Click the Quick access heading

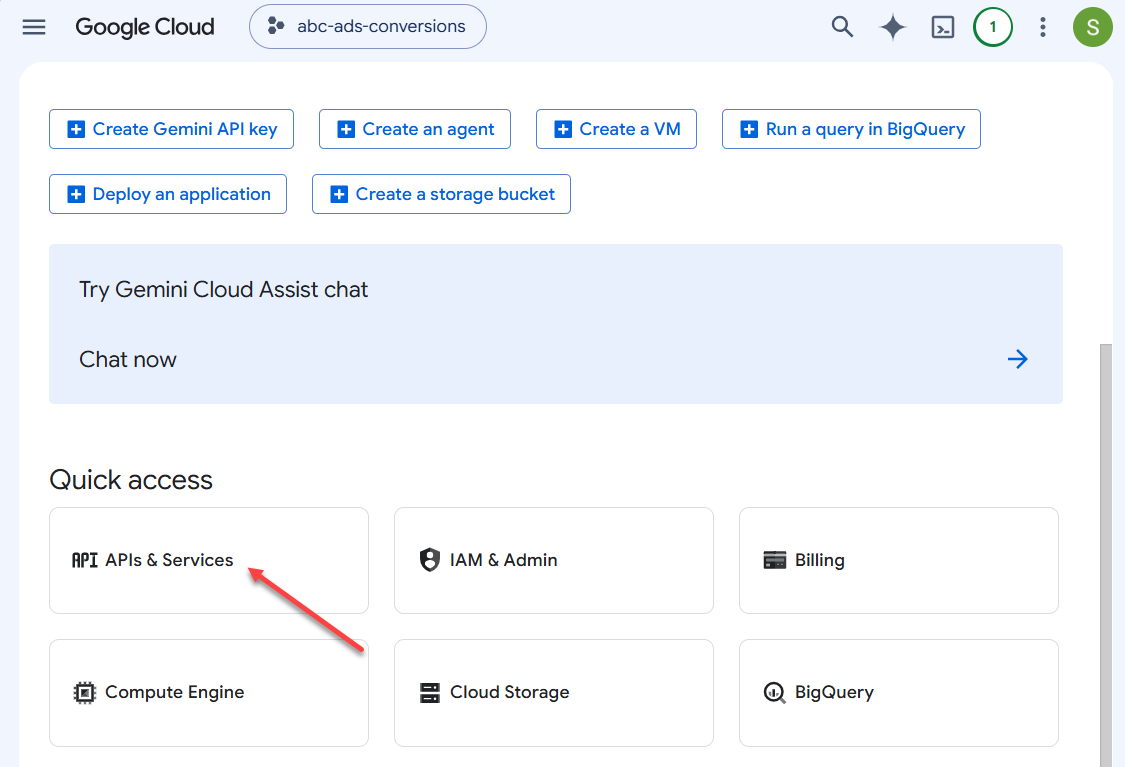tap(131, 480)
